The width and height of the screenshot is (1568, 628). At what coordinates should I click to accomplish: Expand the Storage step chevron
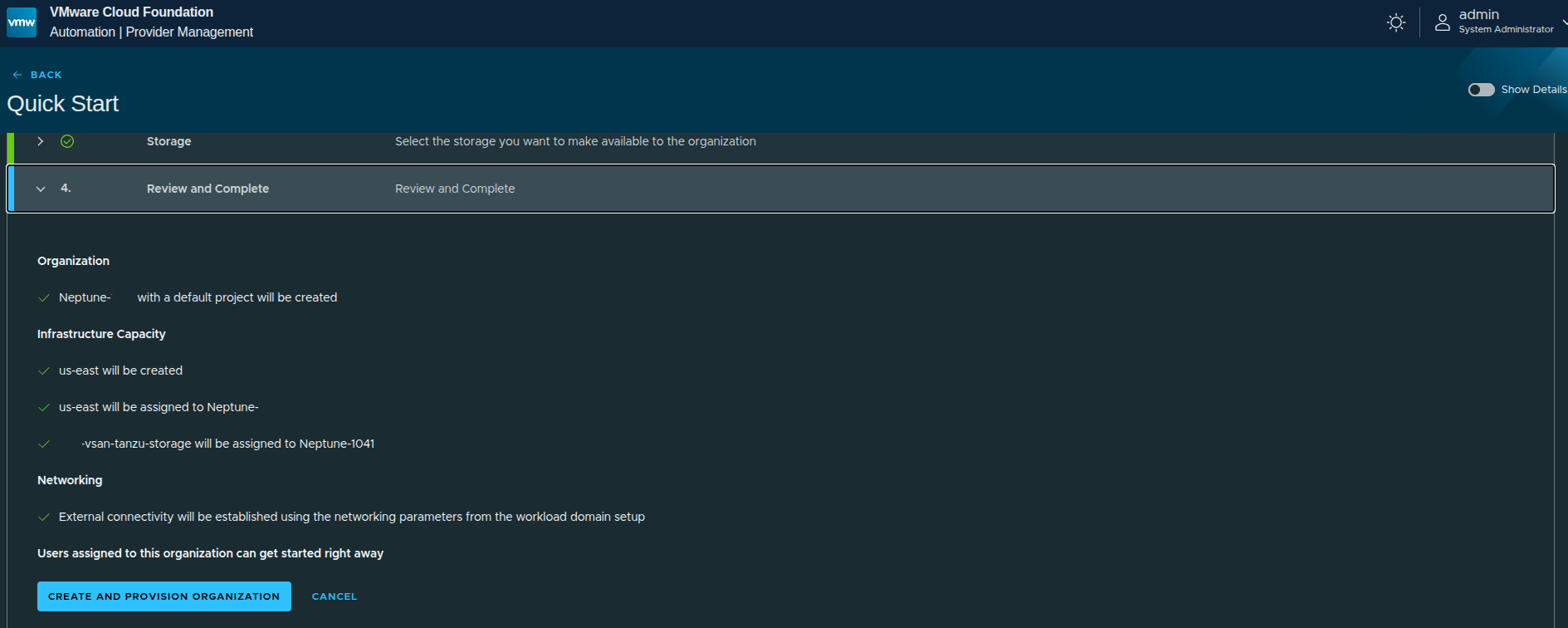(40, 141)
